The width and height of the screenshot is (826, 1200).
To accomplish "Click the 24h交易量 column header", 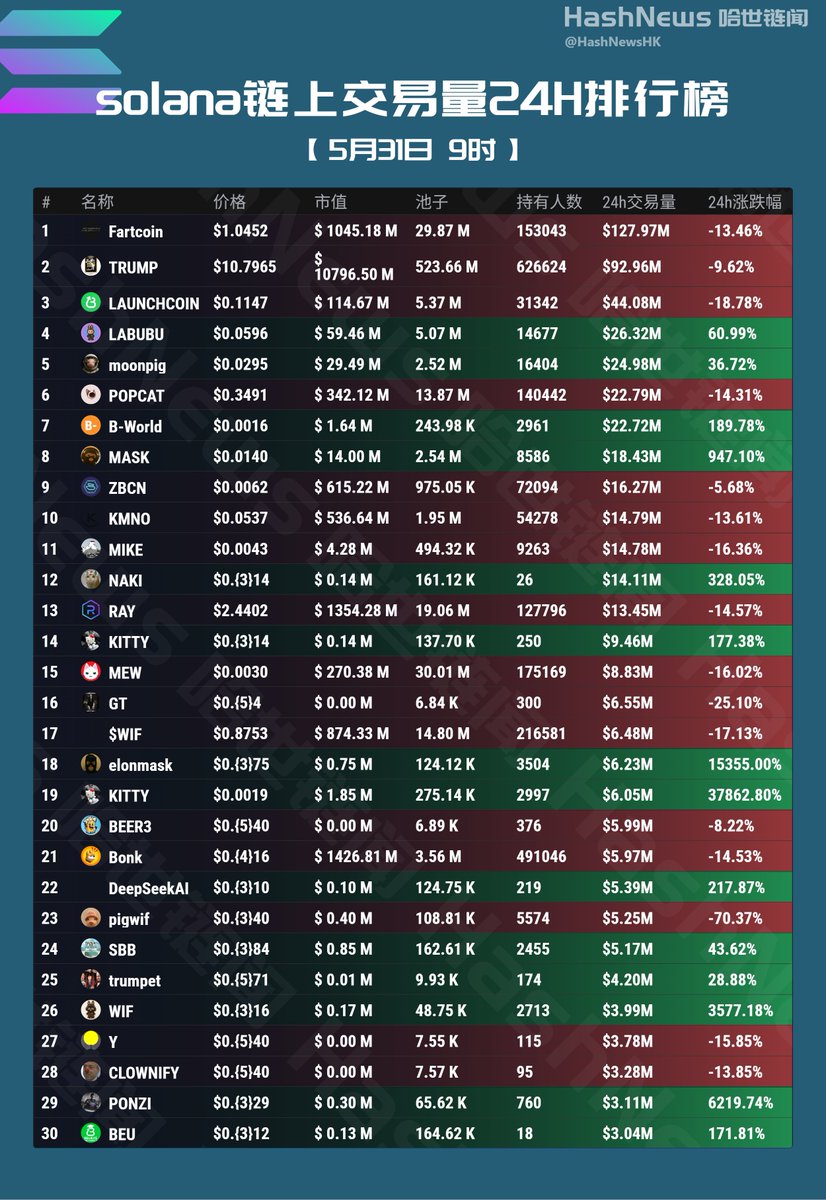I will click(639, 202).
